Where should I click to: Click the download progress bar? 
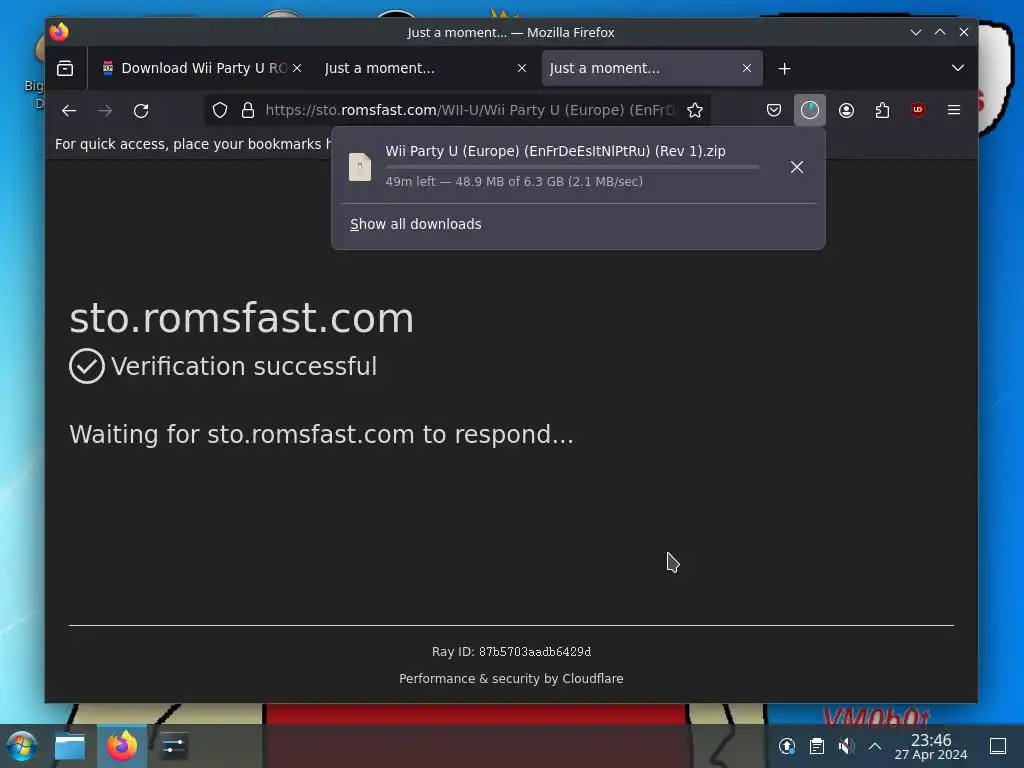click(572, 167)
